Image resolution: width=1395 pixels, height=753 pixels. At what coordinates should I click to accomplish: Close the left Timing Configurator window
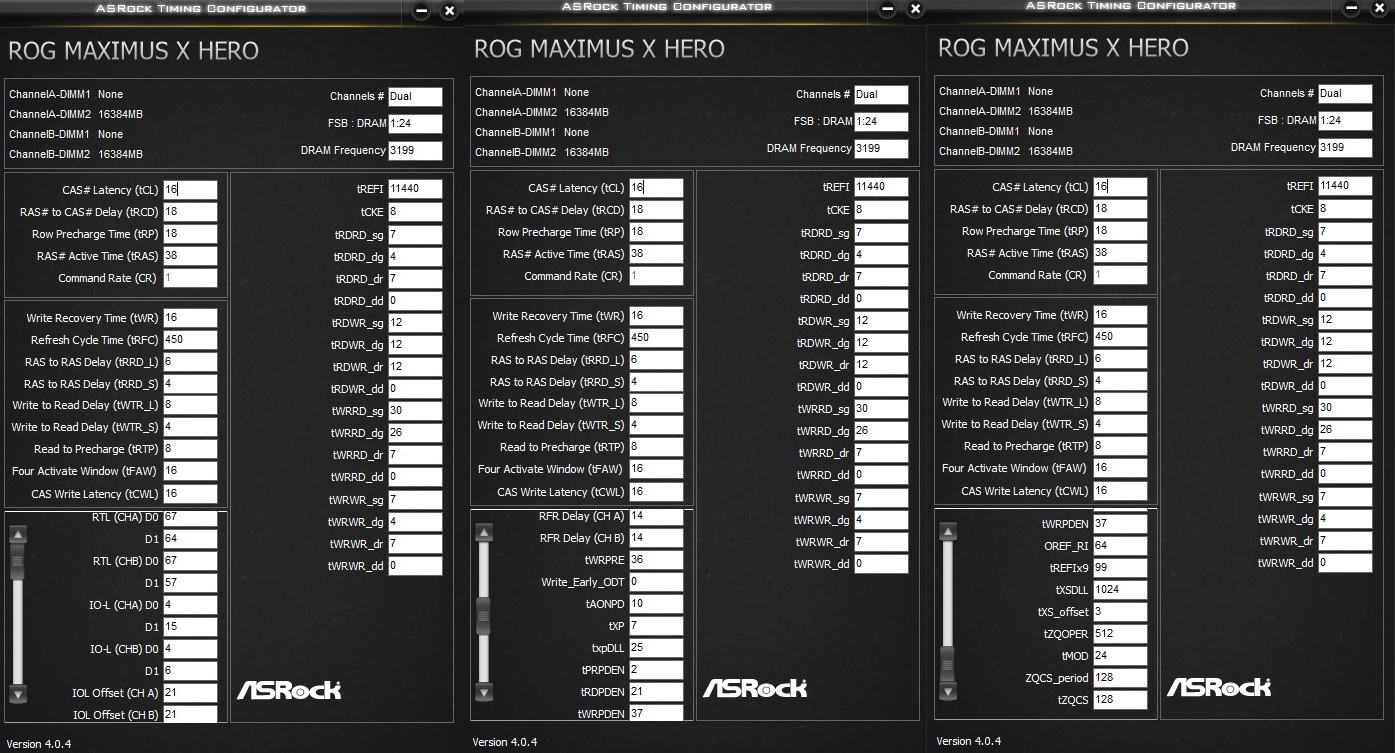point(449,11)
